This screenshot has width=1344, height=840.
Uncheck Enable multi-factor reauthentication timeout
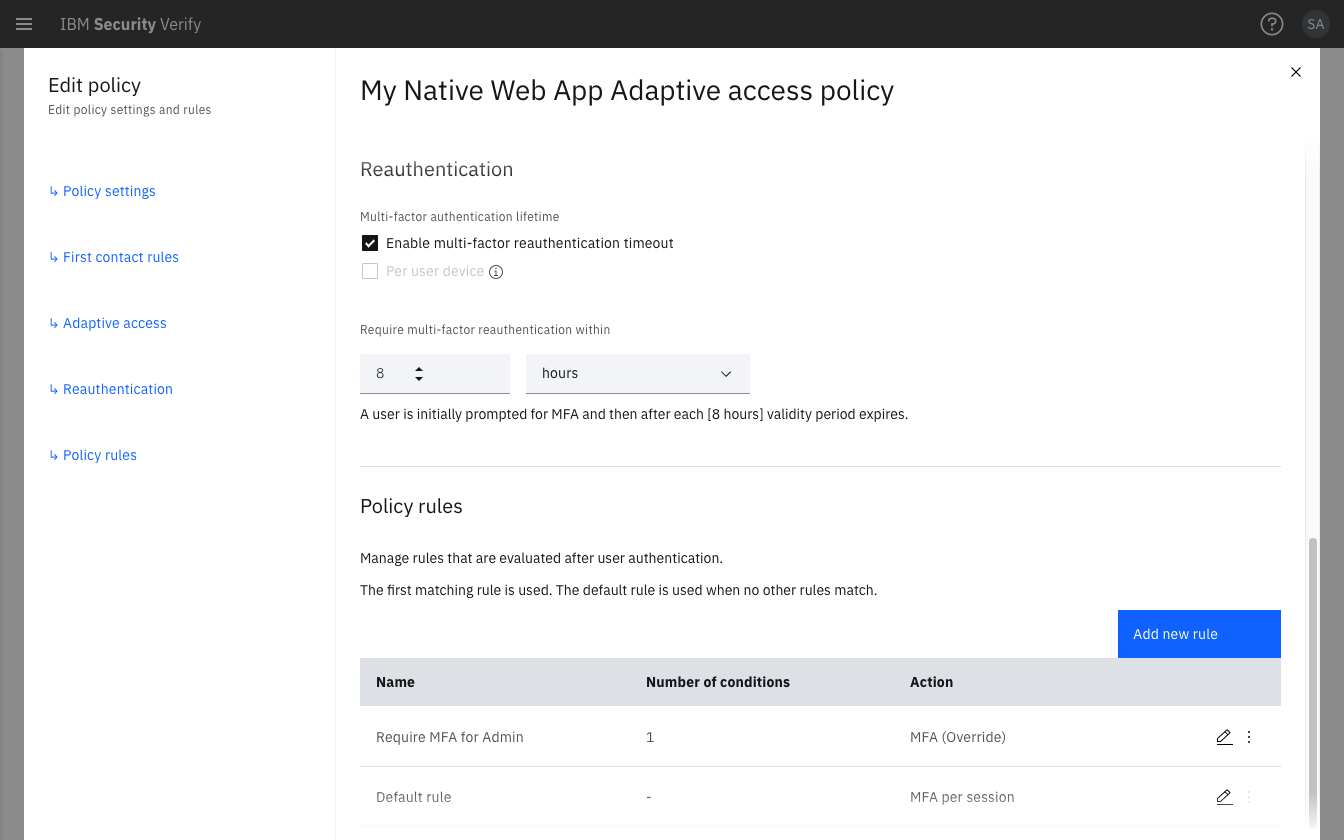click(370, 243)
